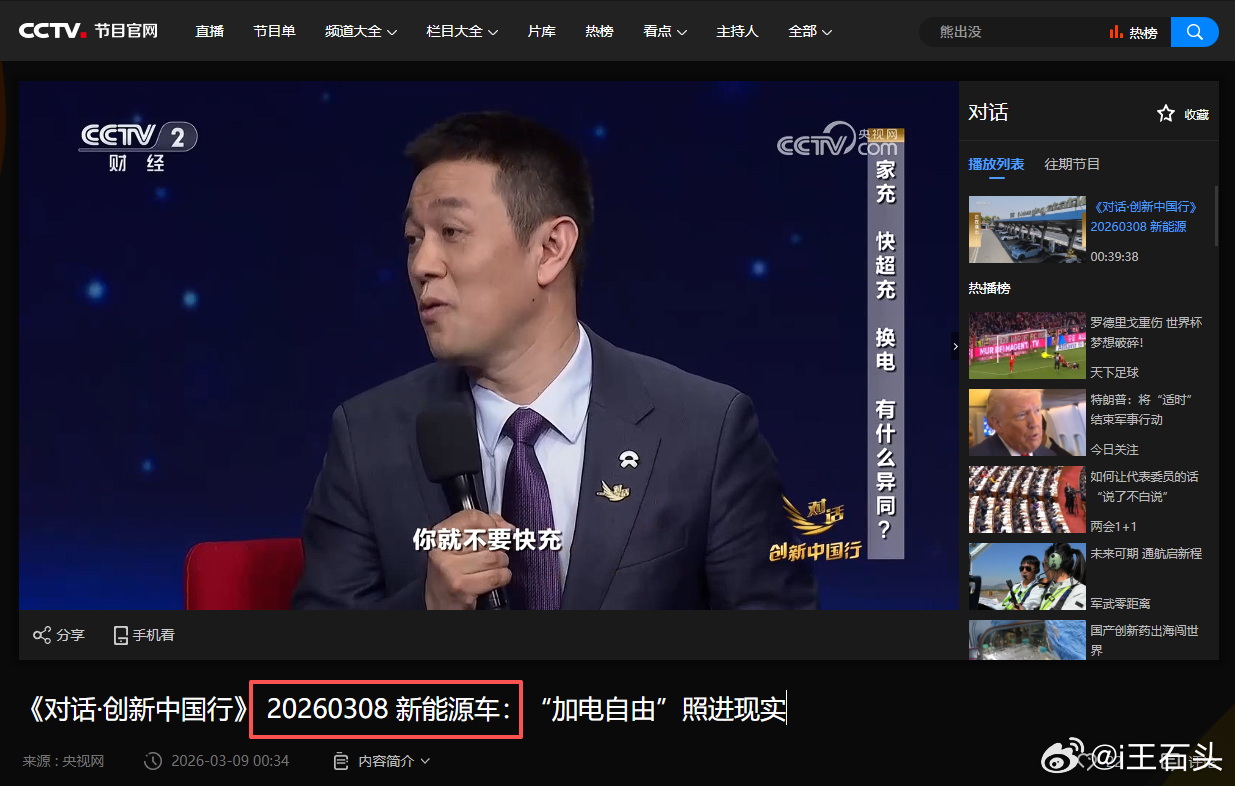Click the 内容简介 document icon
Viewport: 1235px width, 786px height.
pyautogui.click(x=341, y=761)
